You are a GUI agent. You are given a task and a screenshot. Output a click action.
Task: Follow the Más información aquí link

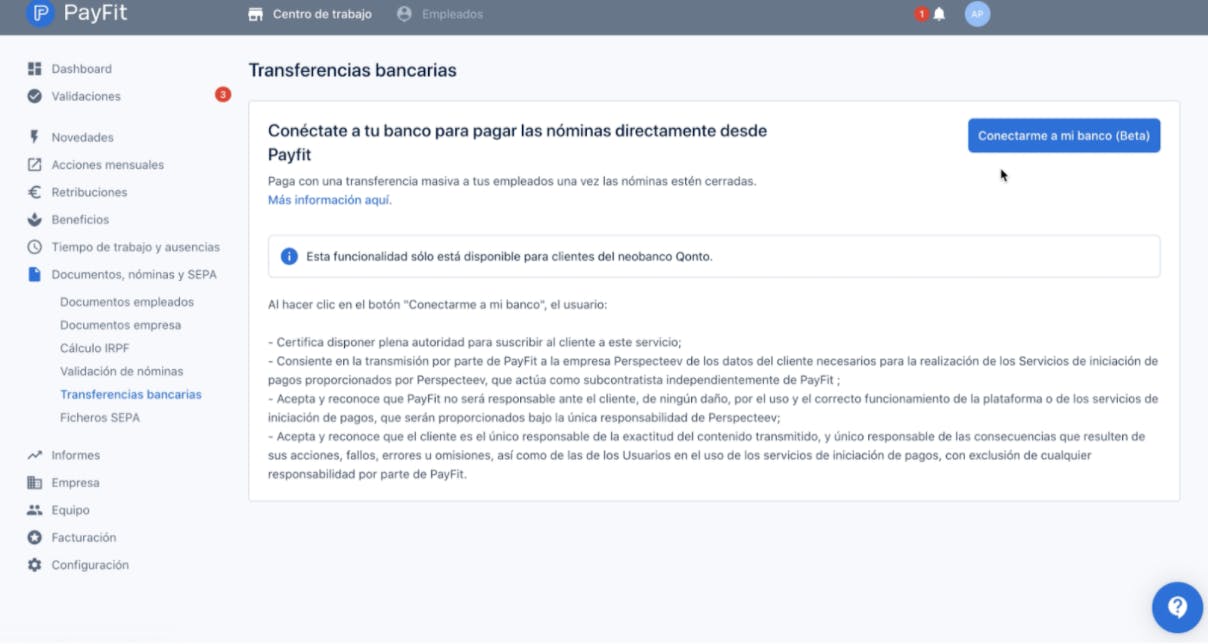330,200
